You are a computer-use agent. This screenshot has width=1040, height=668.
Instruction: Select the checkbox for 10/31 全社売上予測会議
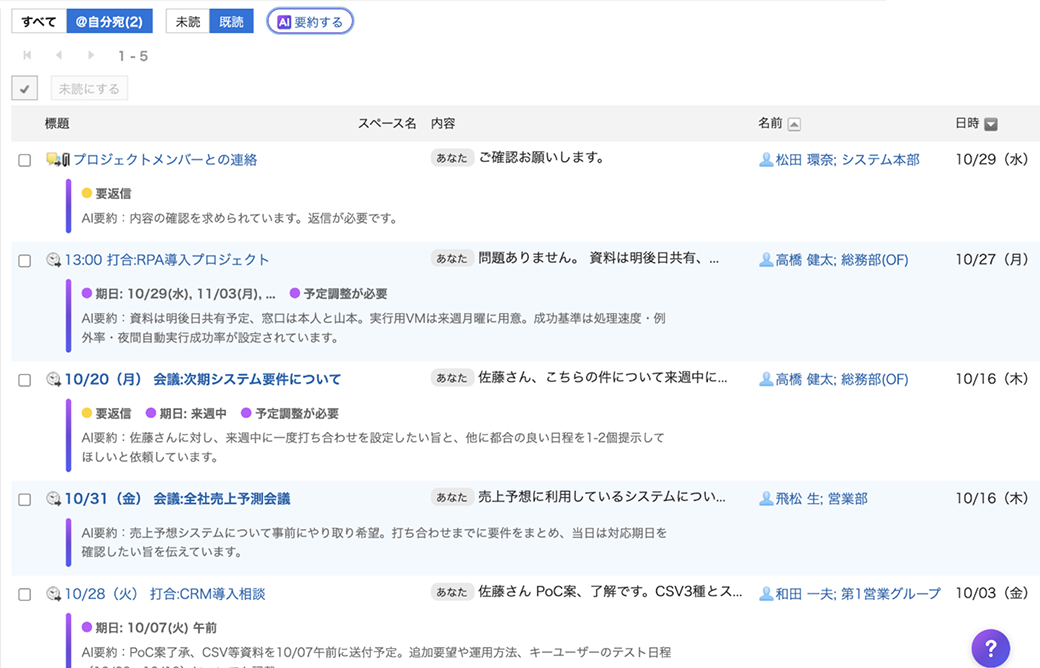pyautogui.click(x=25, y=499)
